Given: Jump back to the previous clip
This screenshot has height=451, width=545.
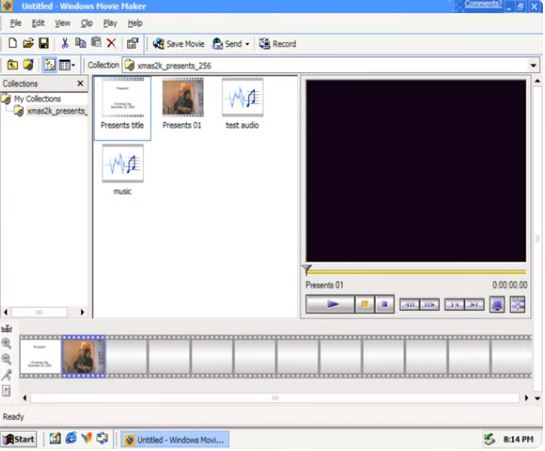Looking at the screenshot, I should tap(454, 305).
